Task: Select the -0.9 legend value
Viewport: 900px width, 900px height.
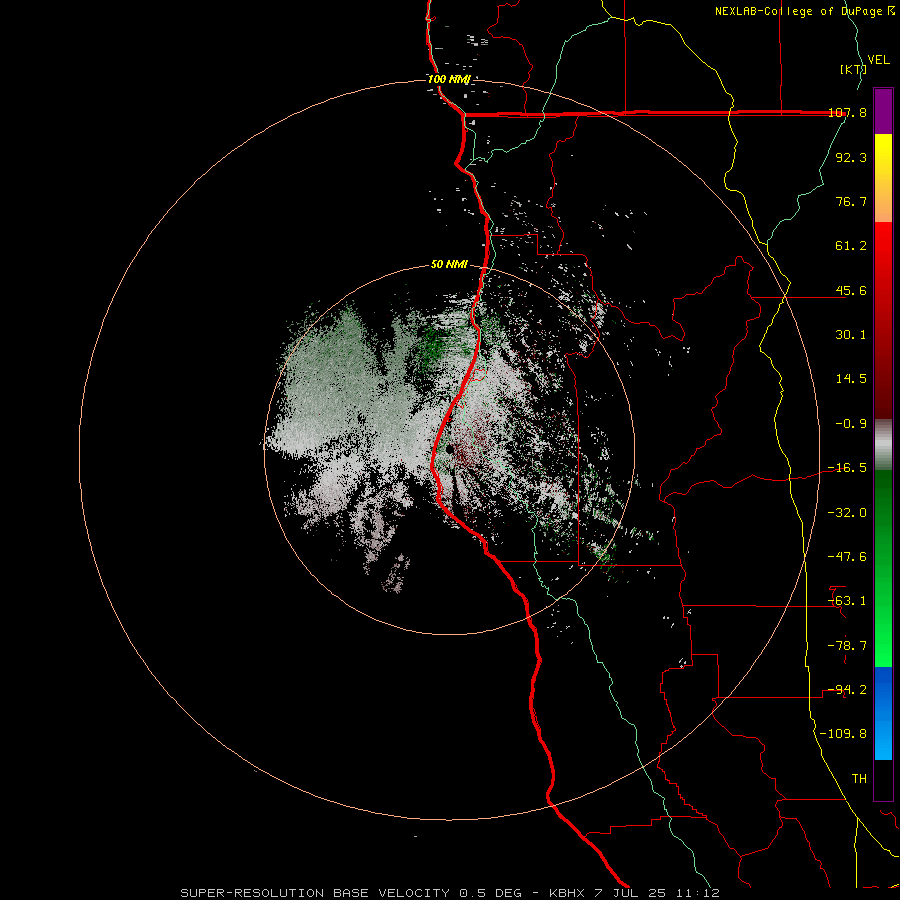Action: (x=851, y=424)
